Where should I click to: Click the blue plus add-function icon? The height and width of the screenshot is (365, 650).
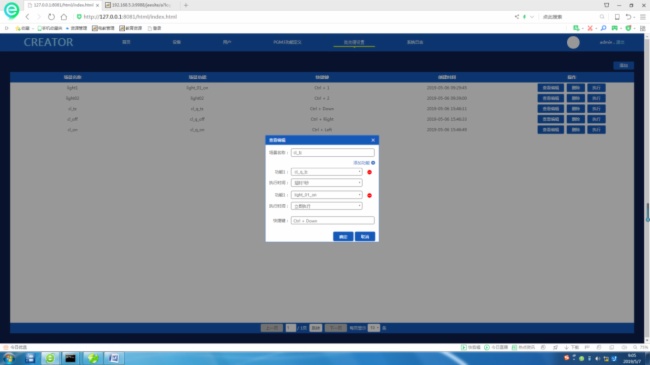(x=373, y=163)
